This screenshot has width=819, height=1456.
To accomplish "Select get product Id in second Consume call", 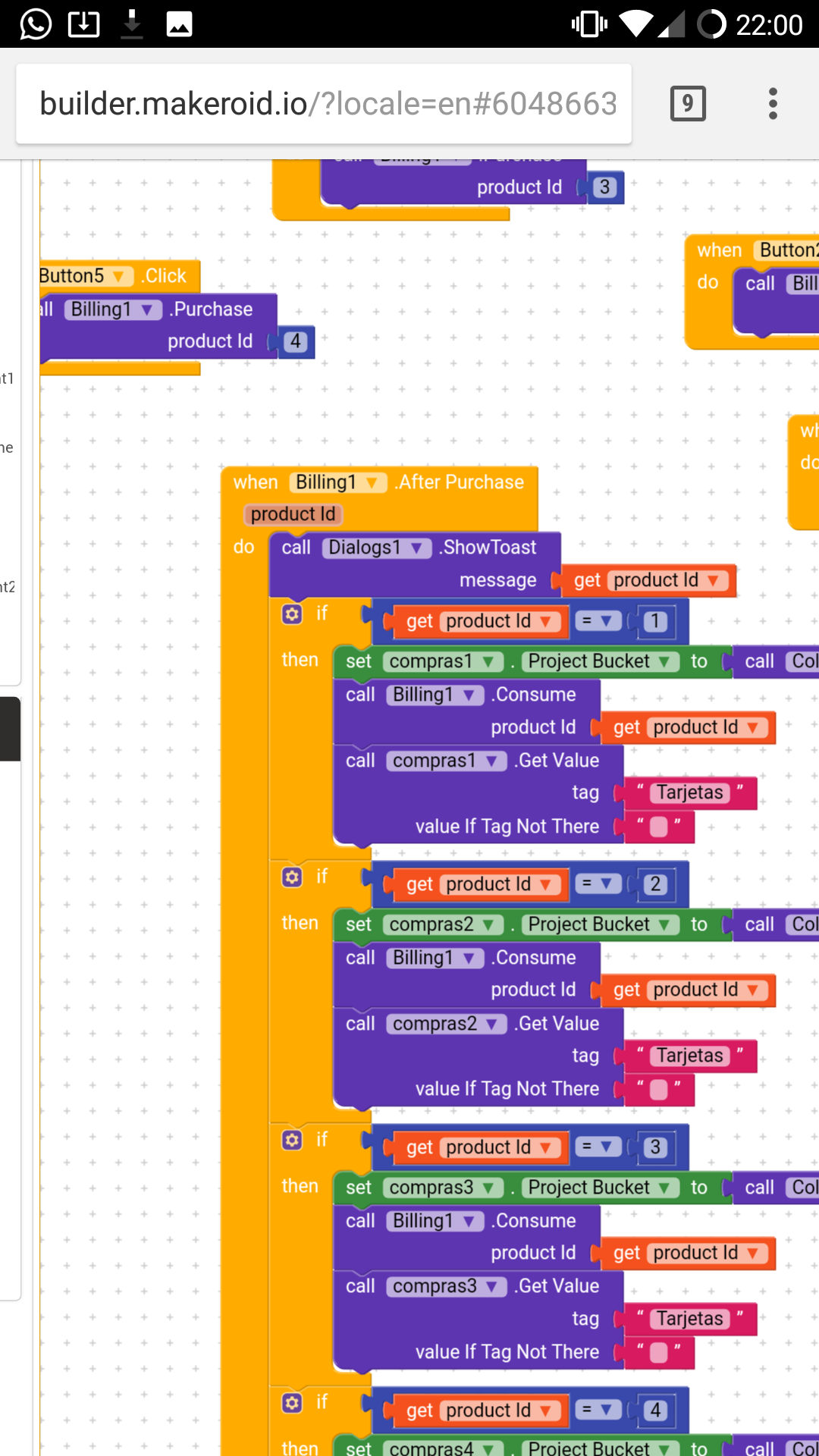I will coord(689,990).
